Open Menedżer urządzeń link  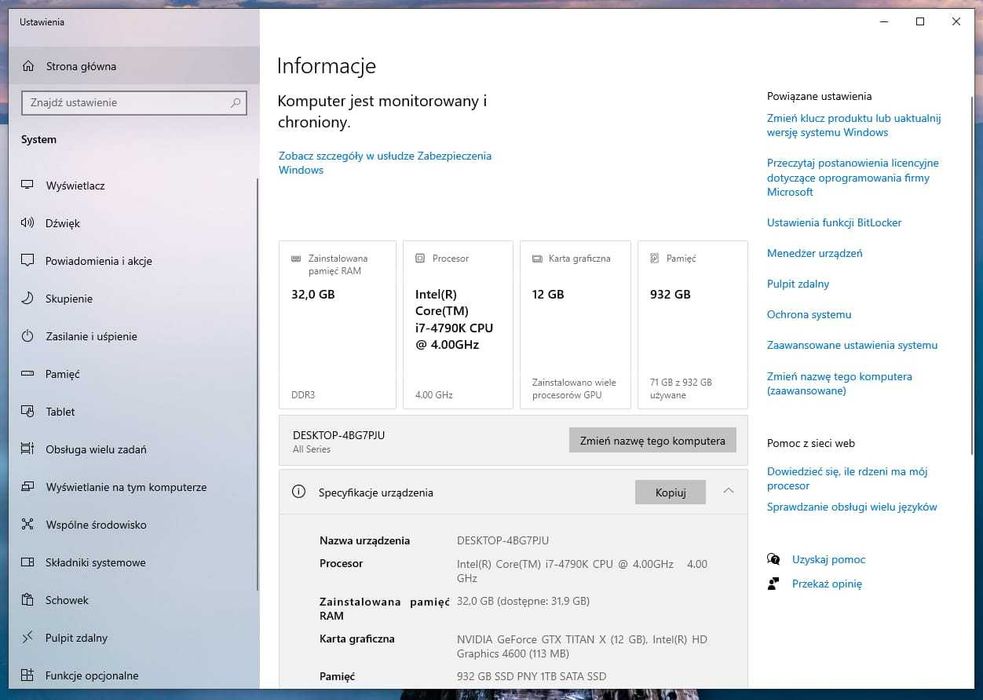(x=814, y=253)
